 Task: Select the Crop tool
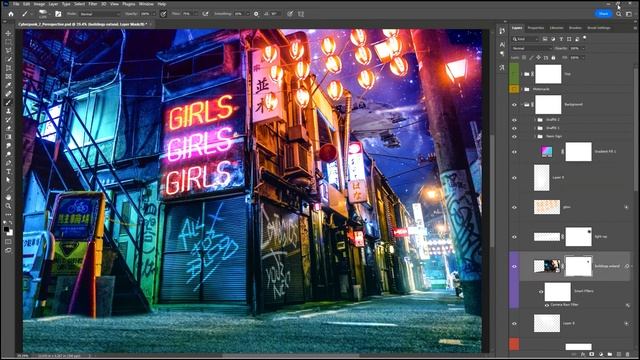(x=8, y=68)
